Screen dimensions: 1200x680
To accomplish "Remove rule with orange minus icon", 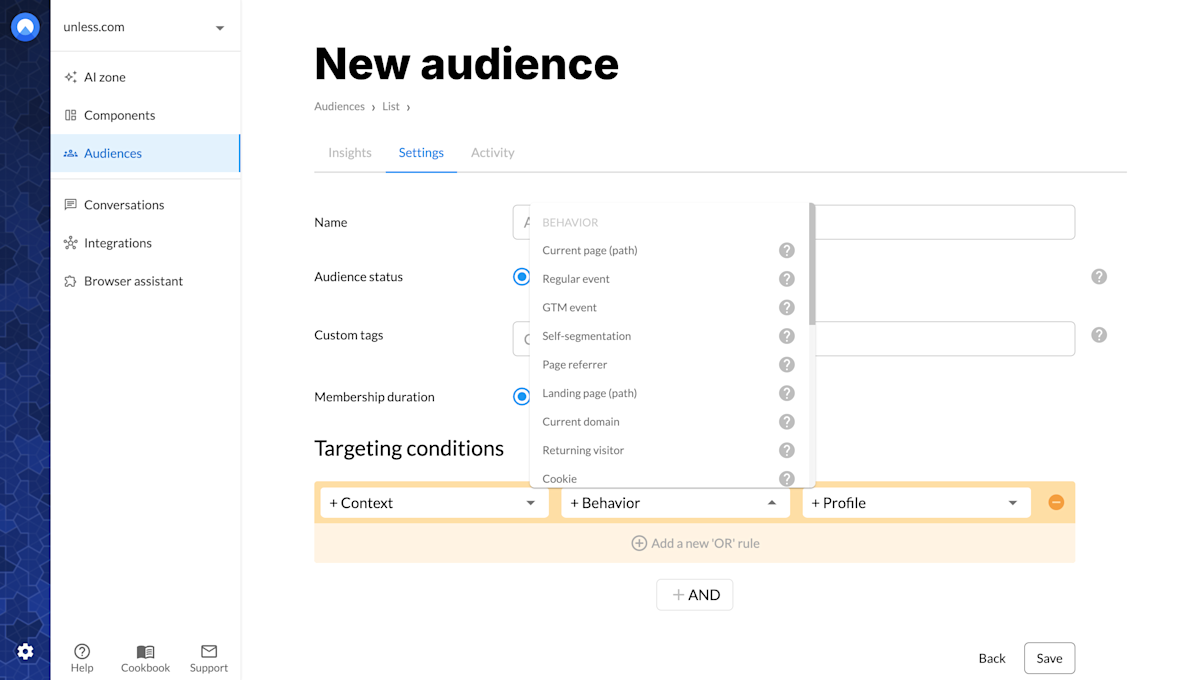I will pos(1056,502).
